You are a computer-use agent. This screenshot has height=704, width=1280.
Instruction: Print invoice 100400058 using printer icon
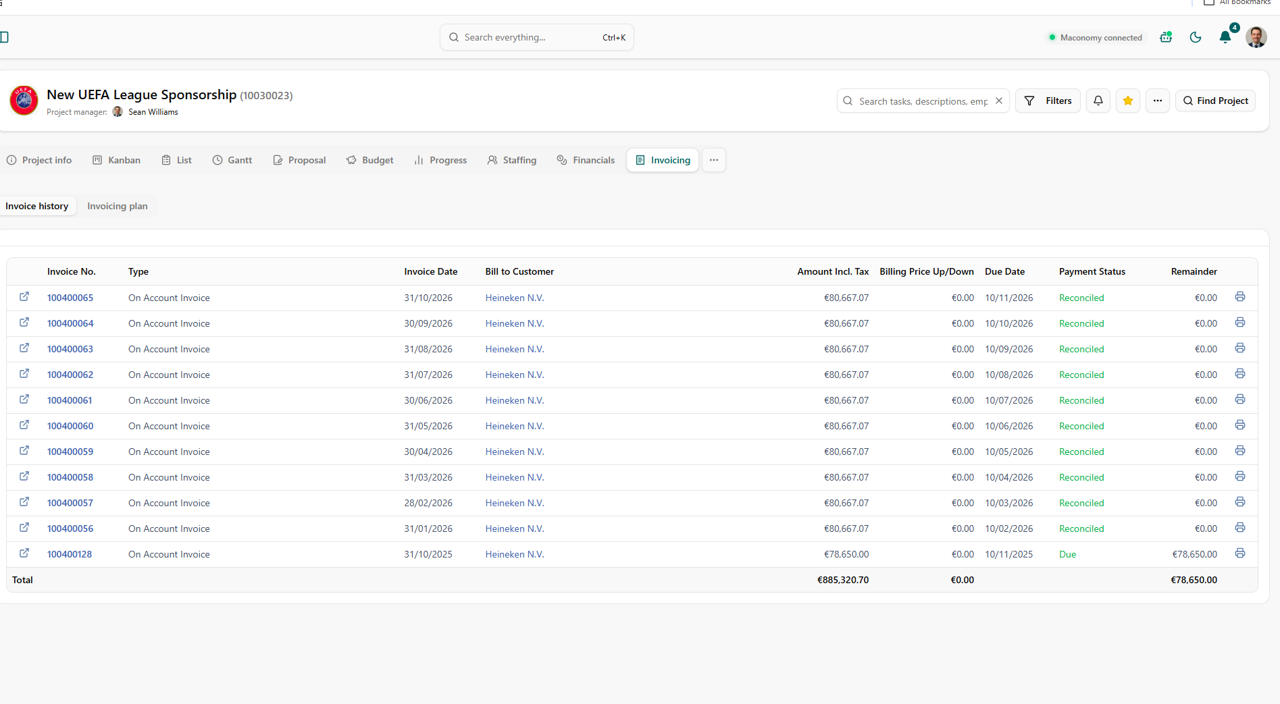1240,477
